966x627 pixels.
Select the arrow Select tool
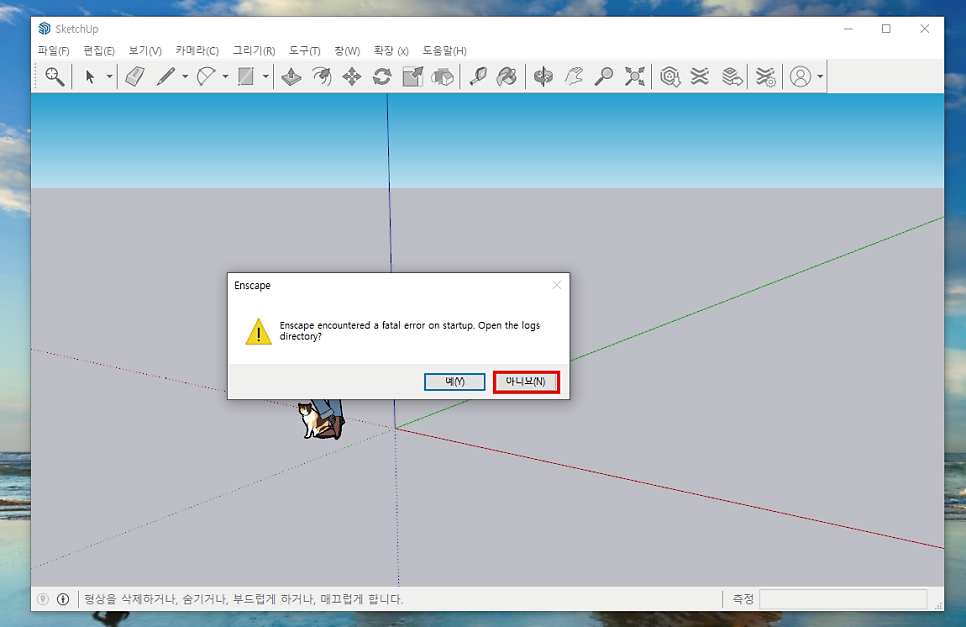pyautogui.click(x=90, y=76)
